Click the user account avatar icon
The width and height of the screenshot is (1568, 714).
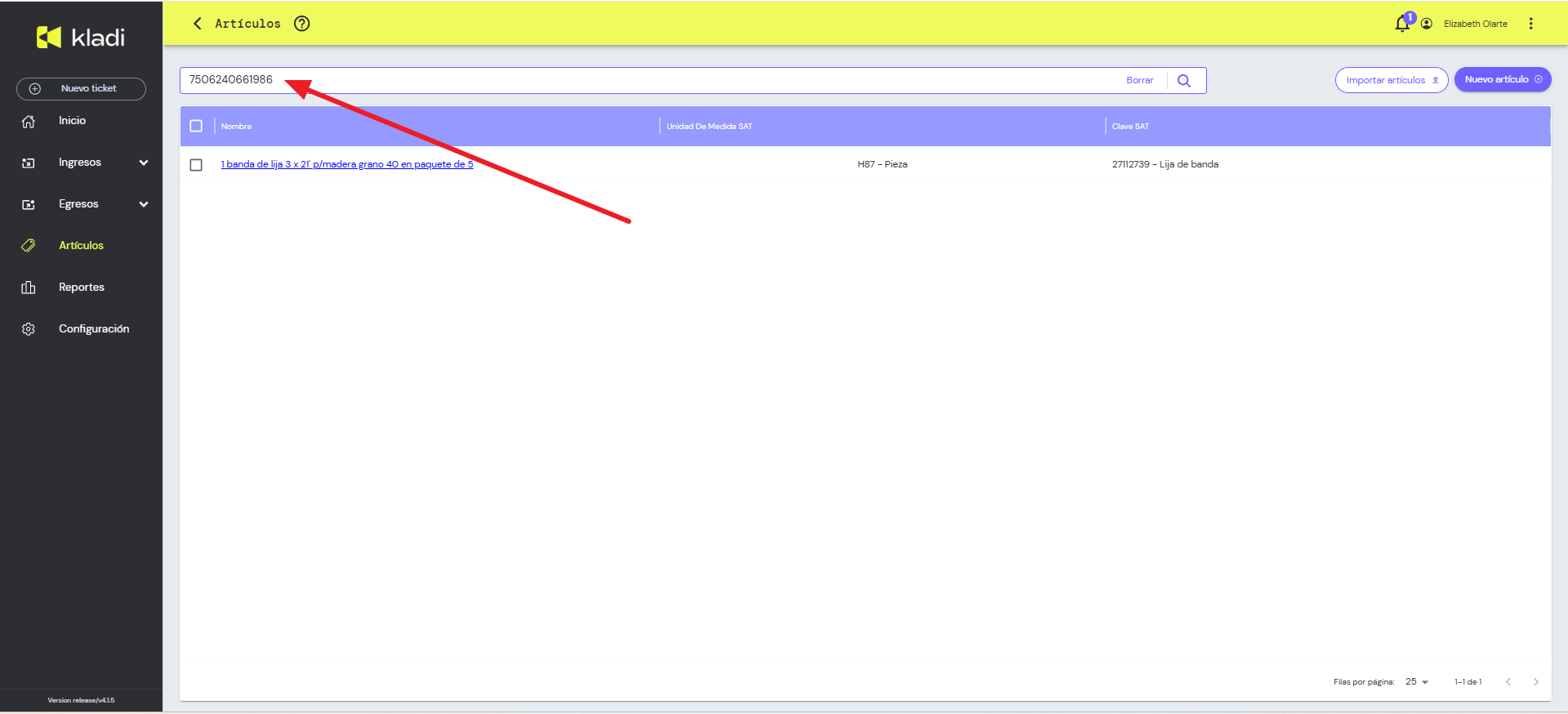(1427, 24)
